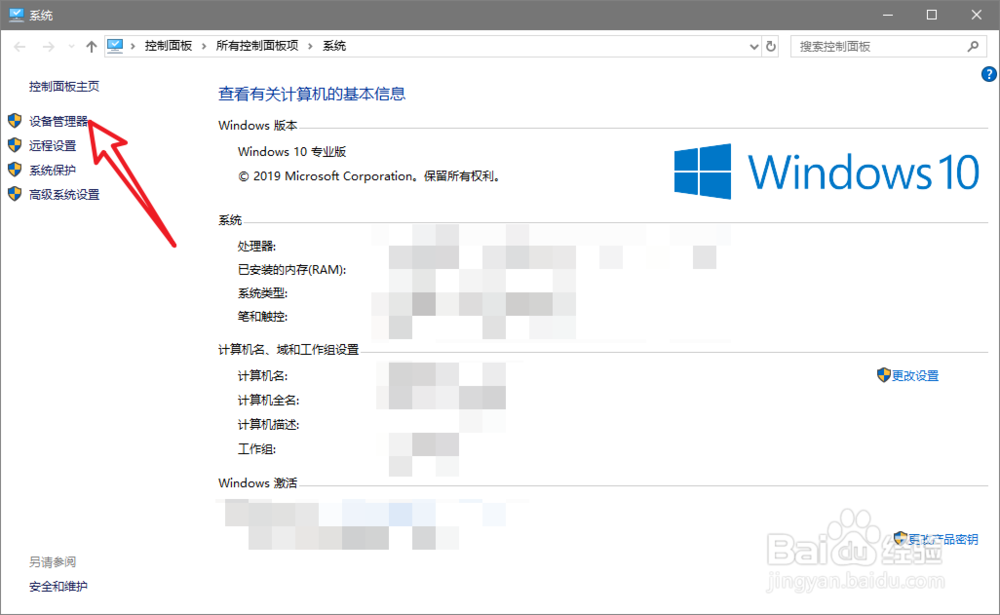Open address bar history dropdown
Viewport: 1000px width, 615px height.
754,47
